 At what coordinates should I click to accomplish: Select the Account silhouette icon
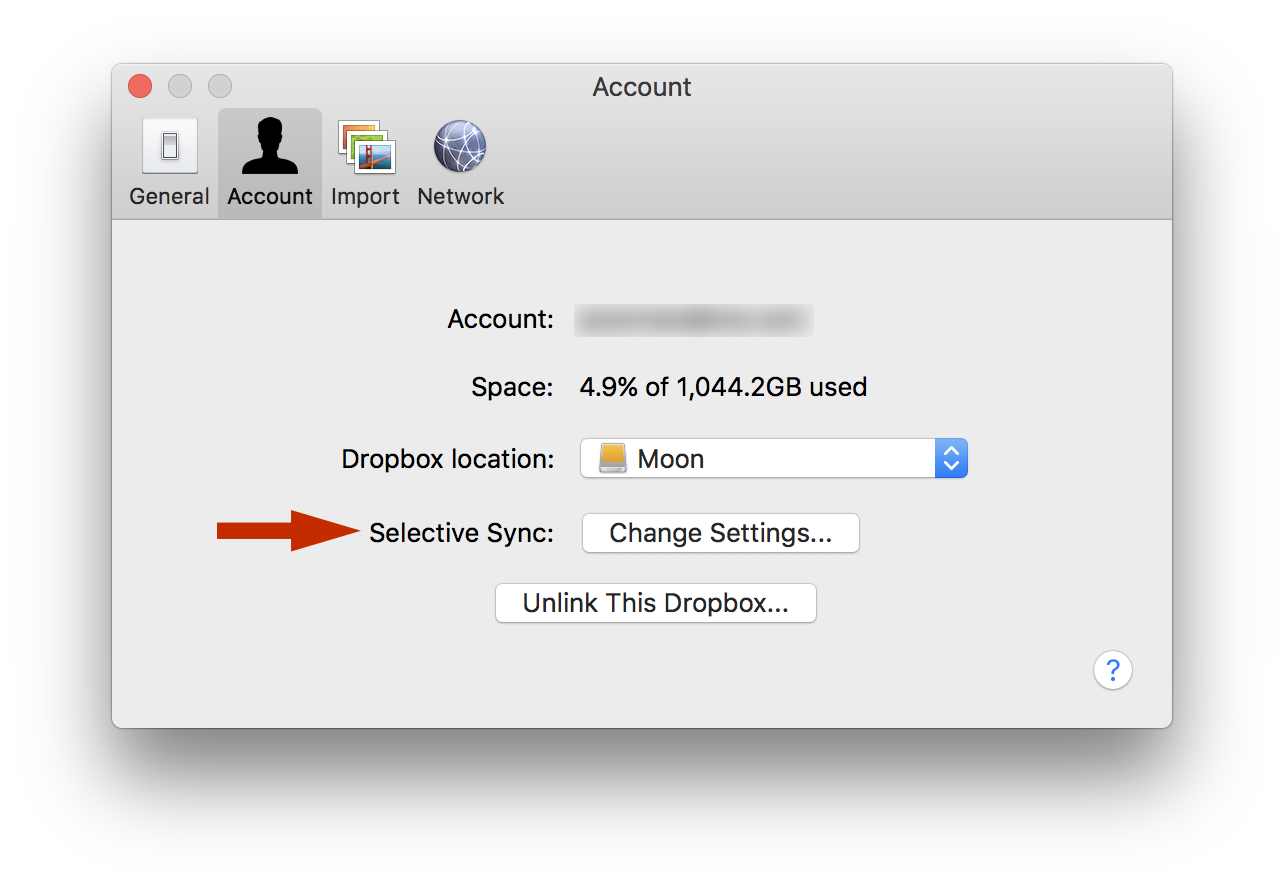270,146
